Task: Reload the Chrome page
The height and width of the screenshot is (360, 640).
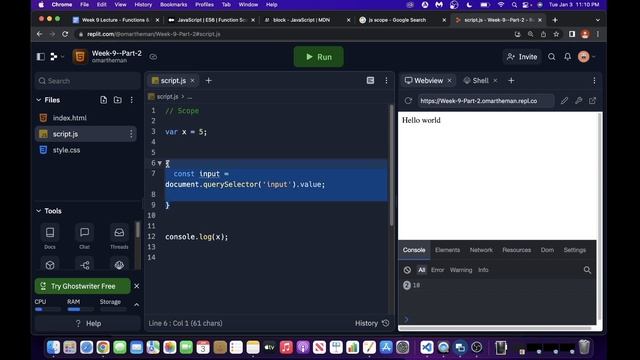Action: click(x=65, y=34)
